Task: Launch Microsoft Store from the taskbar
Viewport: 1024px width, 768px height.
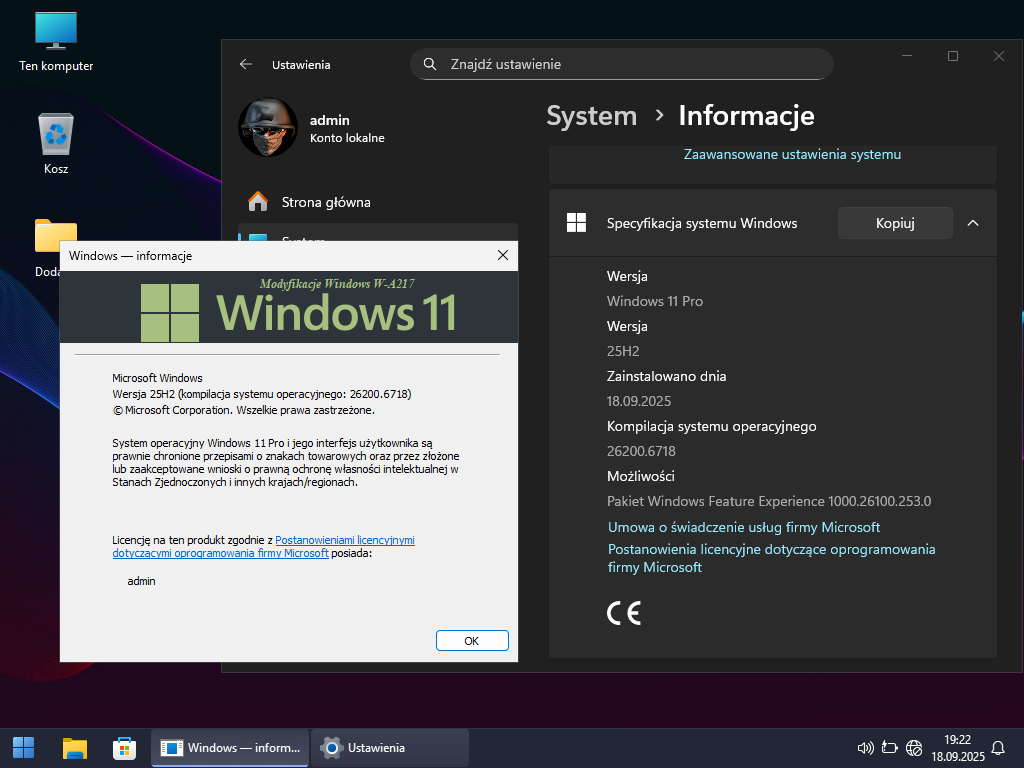Action: tap(124, 747)
